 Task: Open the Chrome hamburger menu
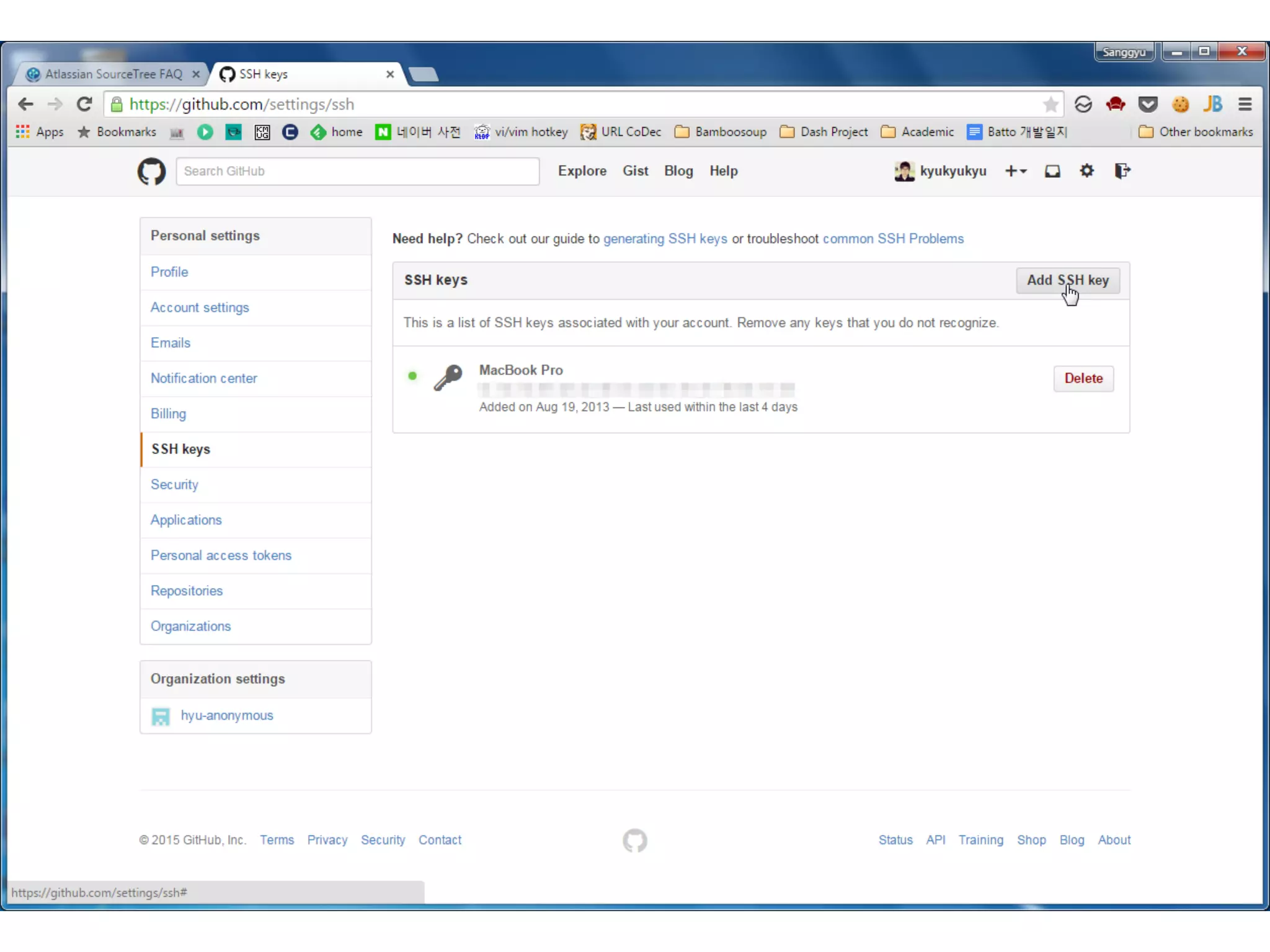click(1245, 104)
